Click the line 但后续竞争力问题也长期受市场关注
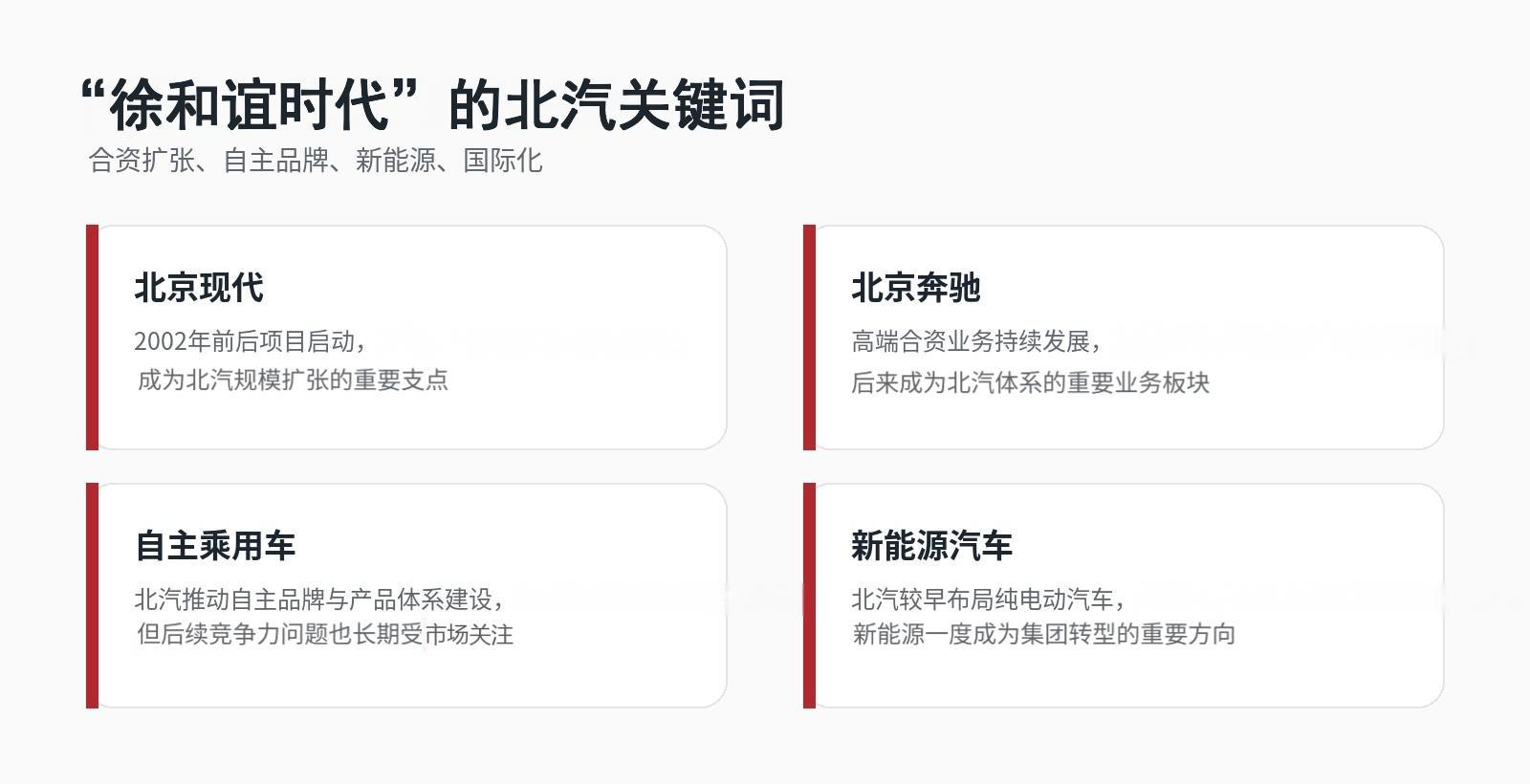Image resolution: width=1530 pixels, height=784 pixels. 325,634
